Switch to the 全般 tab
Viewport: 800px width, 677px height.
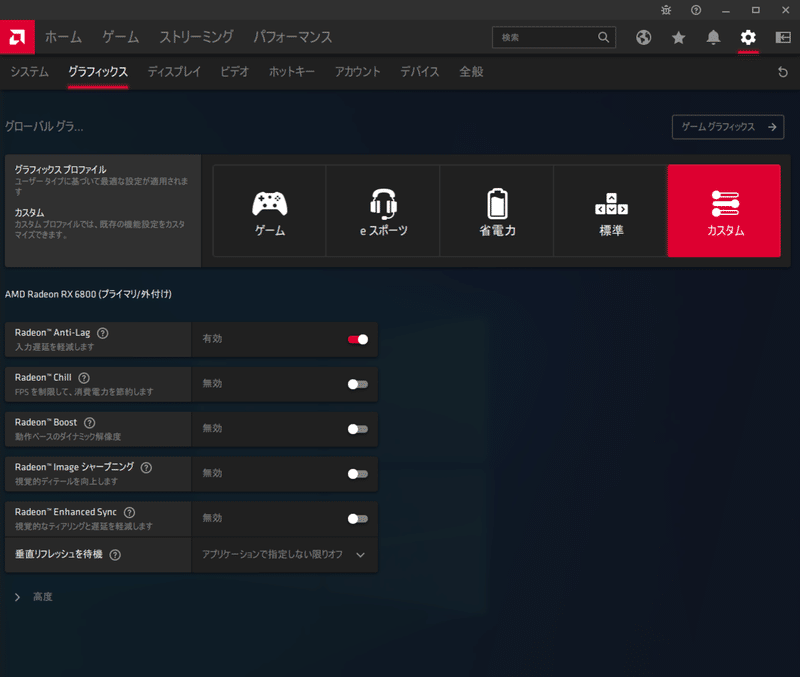click(471, 72)
